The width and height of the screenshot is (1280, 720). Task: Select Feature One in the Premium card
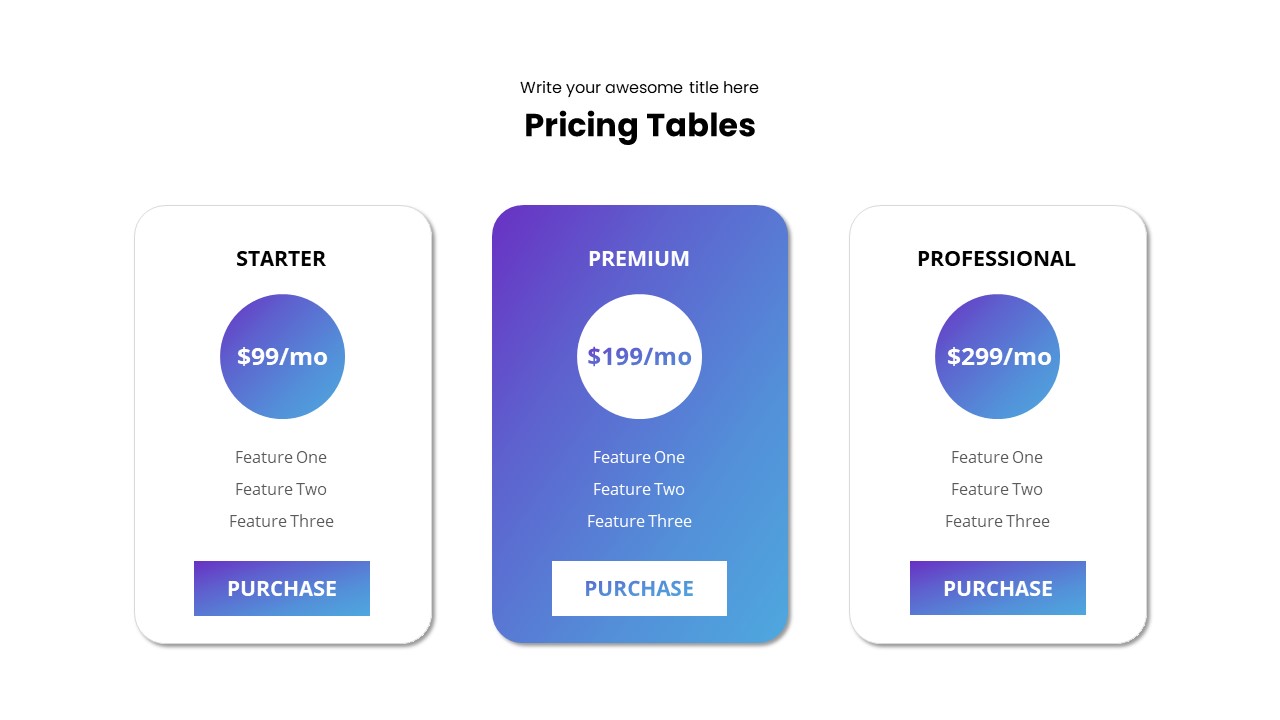[639, 457]
